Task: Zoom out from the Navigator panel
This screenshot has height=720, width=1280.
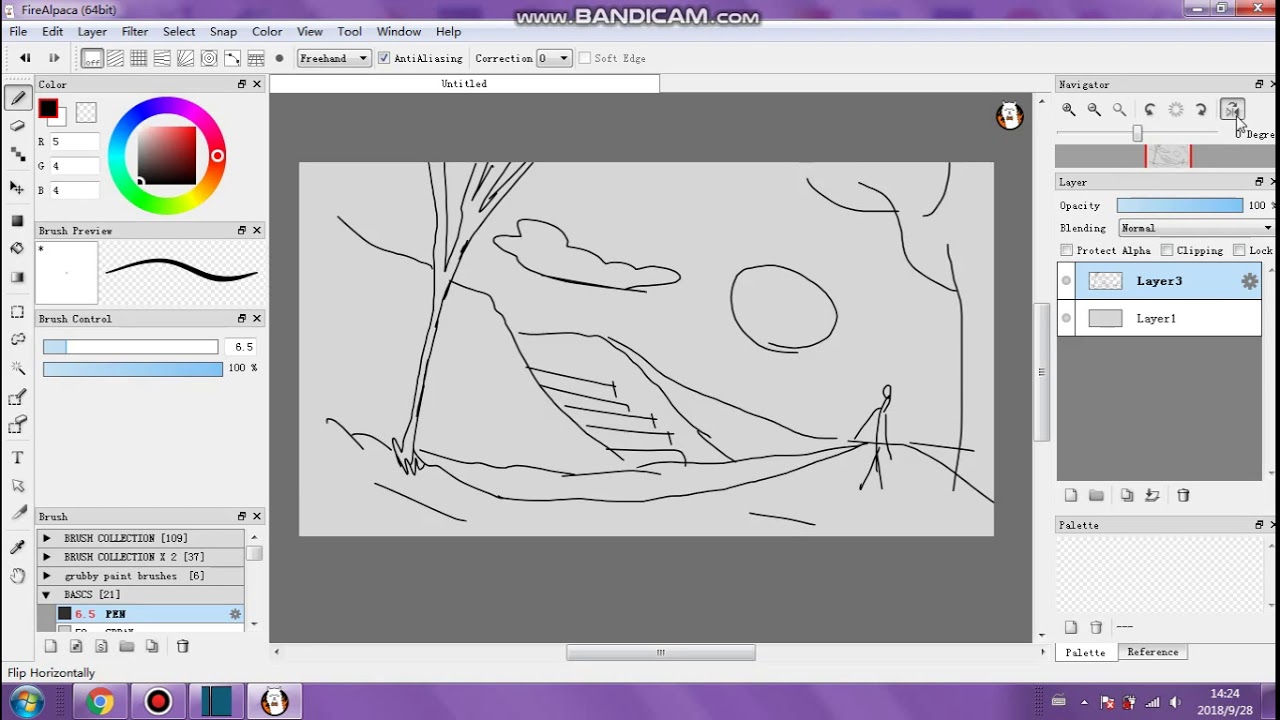Action: (1094, 110)
